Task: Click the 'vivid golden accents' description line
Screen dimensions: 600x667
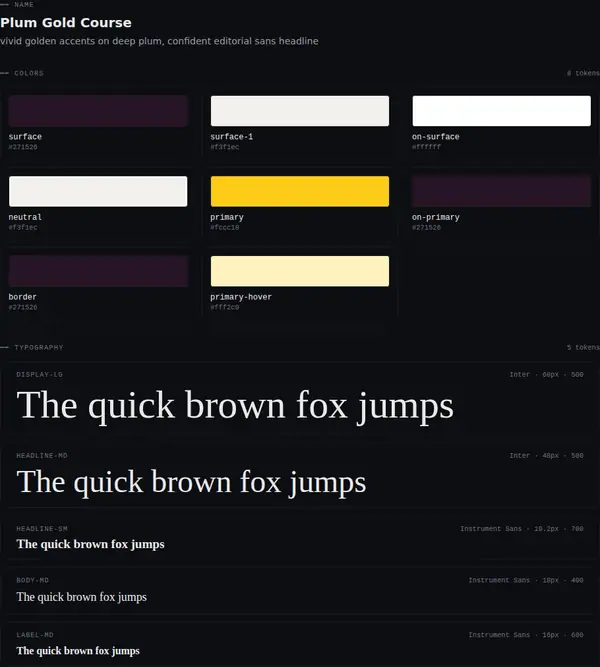Action: 159,41
